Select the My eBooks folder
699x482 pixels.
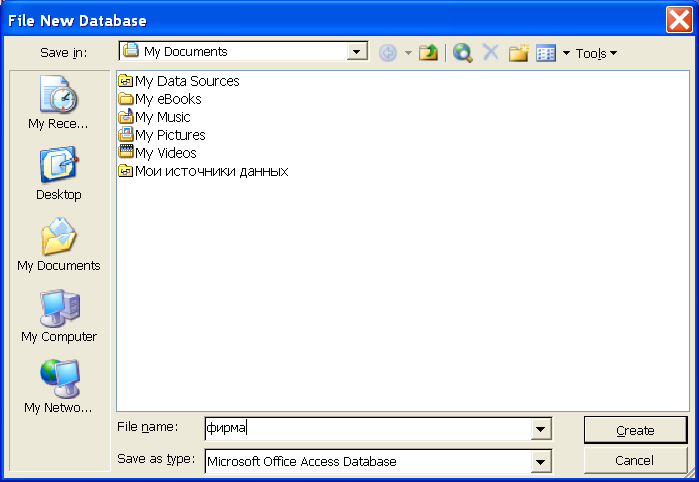[x=160, y=99]
